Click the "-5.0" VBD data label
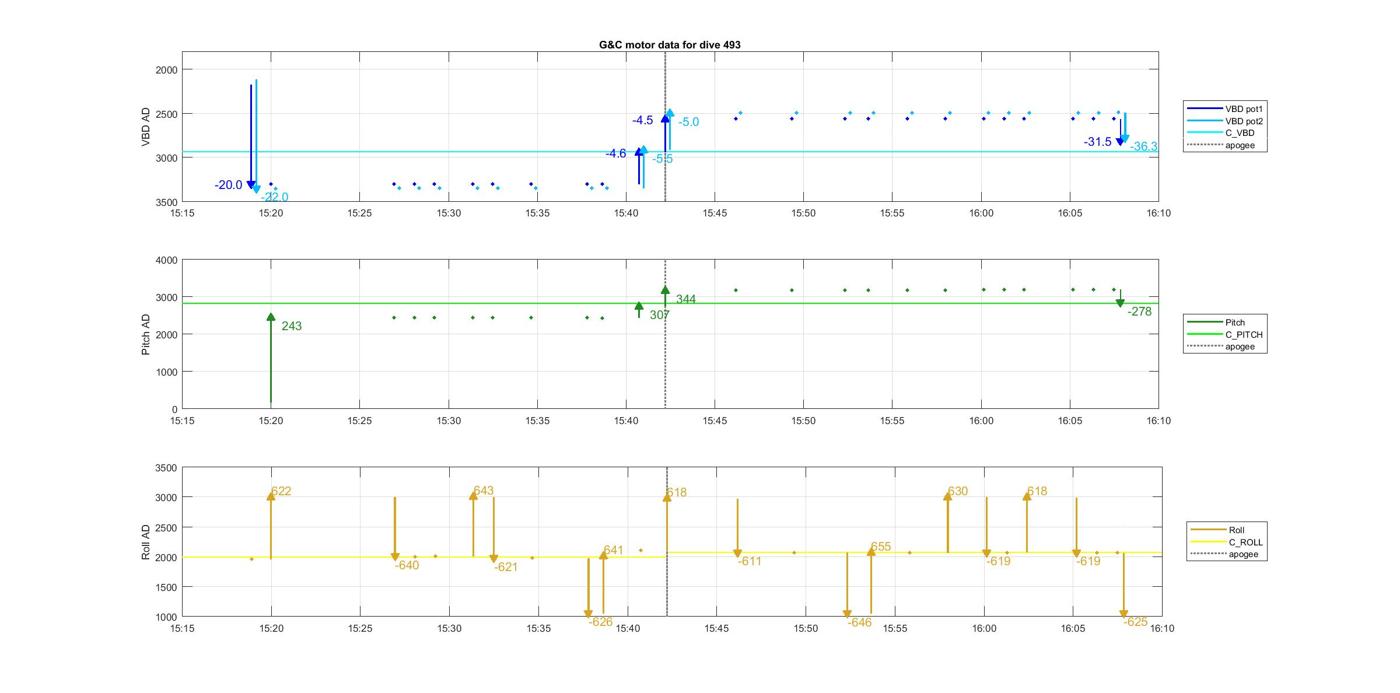This screenshot has width=1400, height=693. tap(688, 122)
